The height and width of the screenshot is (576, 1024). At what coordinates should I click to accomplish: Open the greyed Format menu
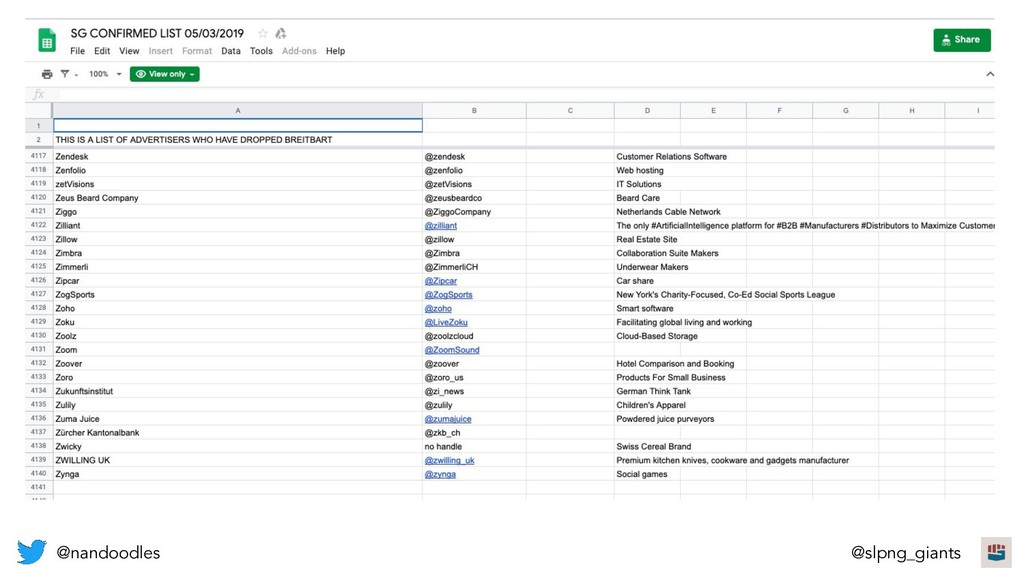[x=197, y=51]
